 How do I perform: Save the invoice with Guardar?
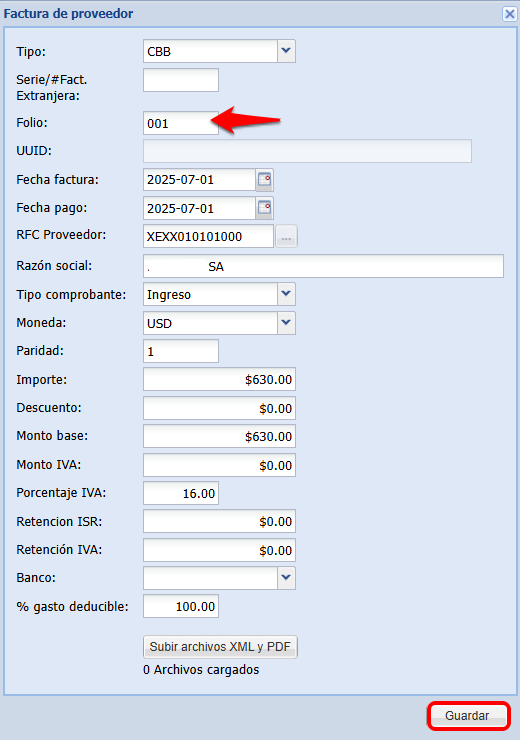click(468, 715)
